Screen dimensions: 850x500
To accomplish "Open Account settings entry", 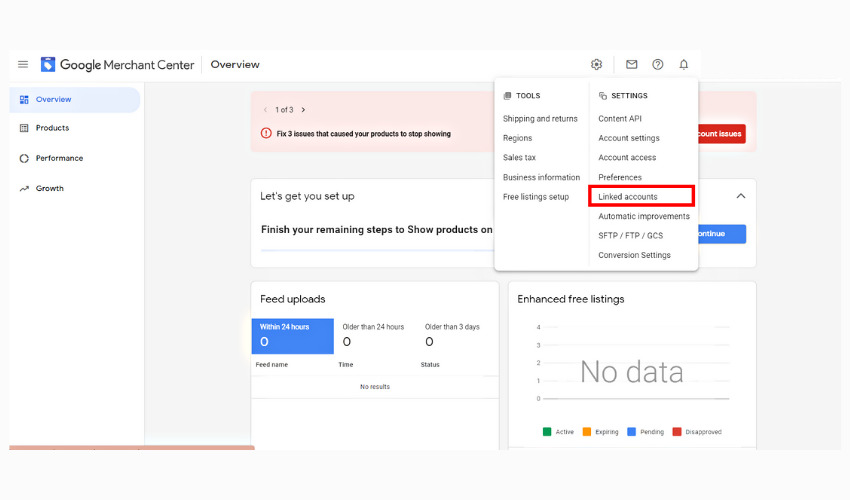I will 629,138.
